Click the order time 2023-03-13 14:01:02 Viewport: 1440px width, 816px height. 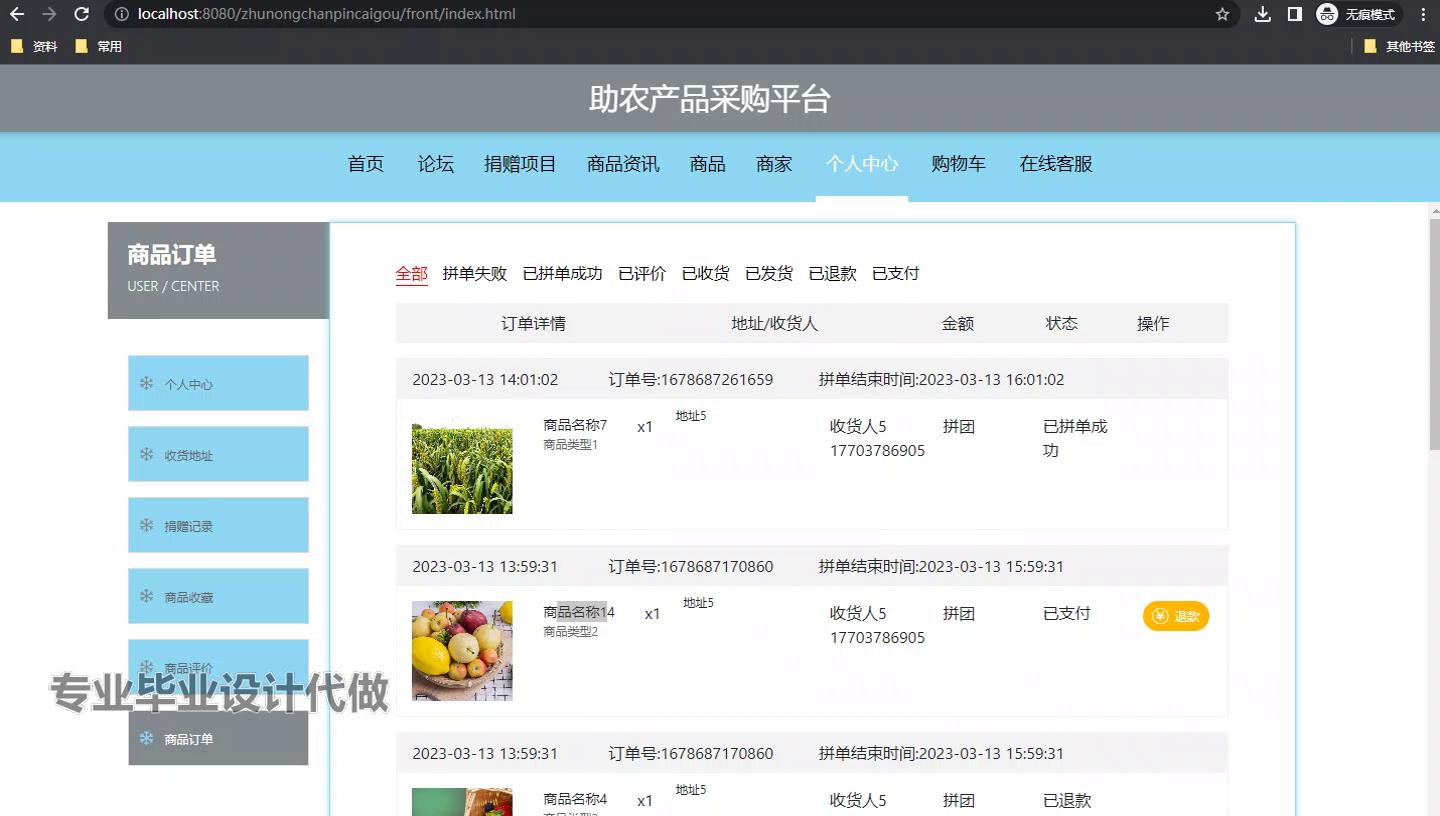click(485, 380)
